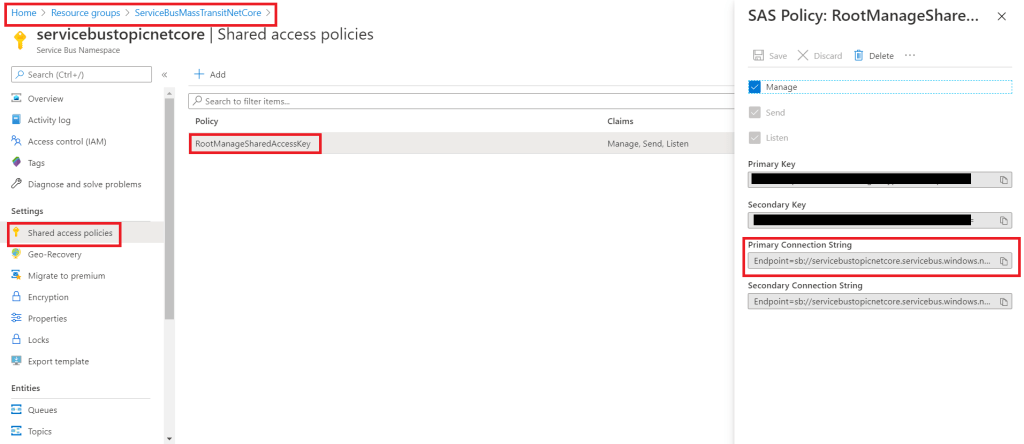Uncheck the Manage checkbox
This screenshot has height=444, width=1024.
click(x=755, y=87)
